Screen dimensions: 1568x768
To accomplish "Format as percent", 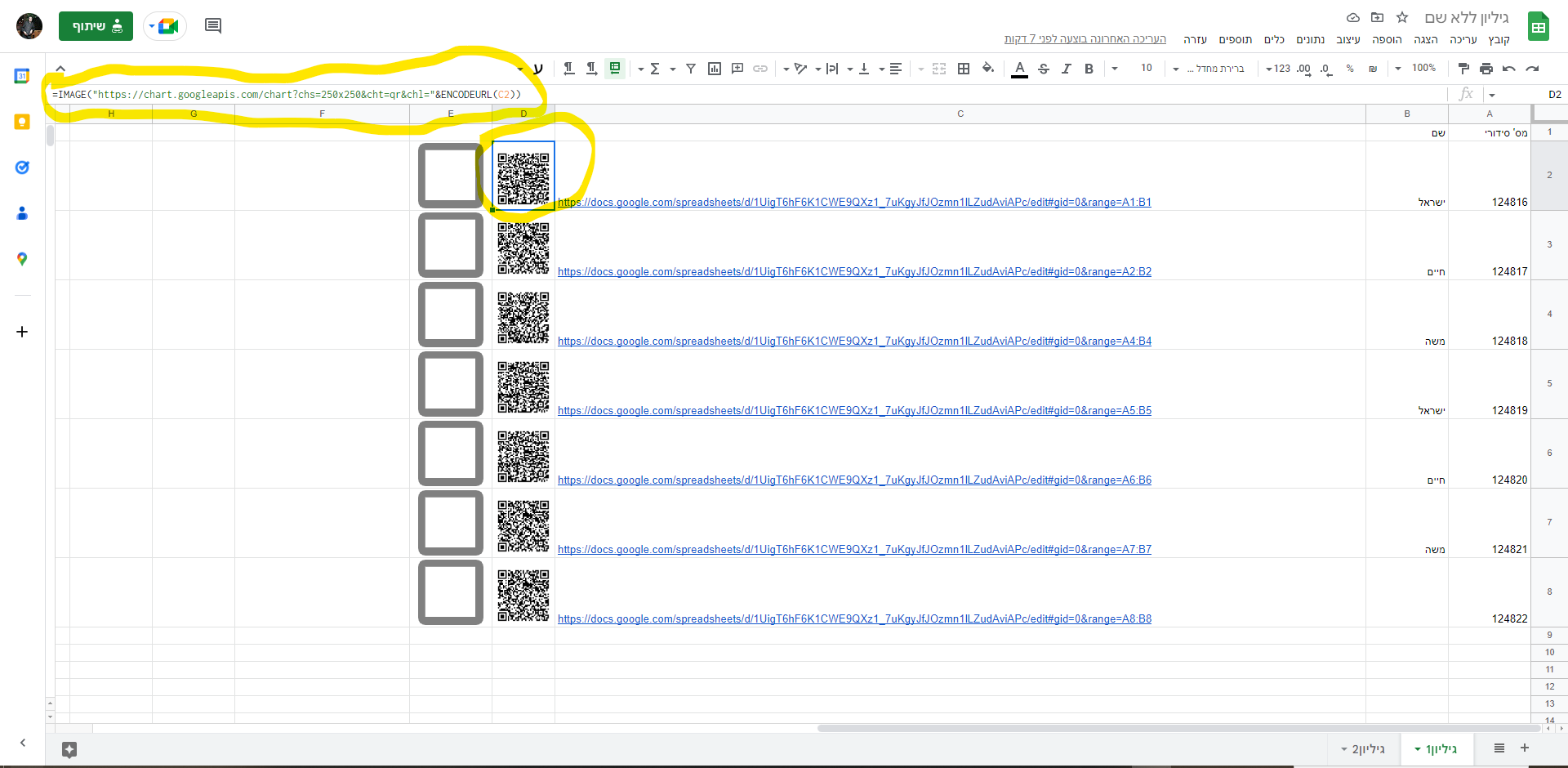I will 1350,69.
